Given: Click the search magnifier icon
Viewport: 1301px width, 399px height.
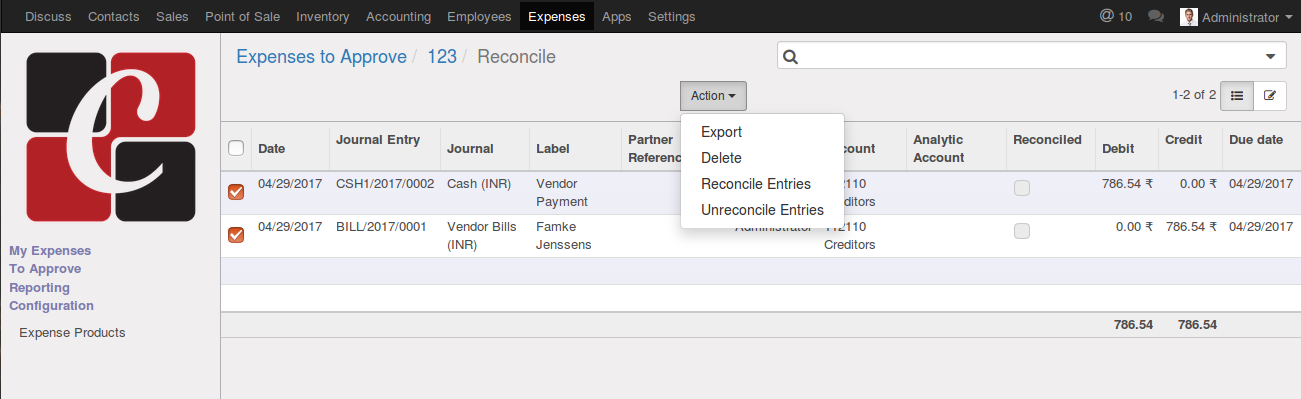Looking at the screenshot, I should [x=790, y=57].
